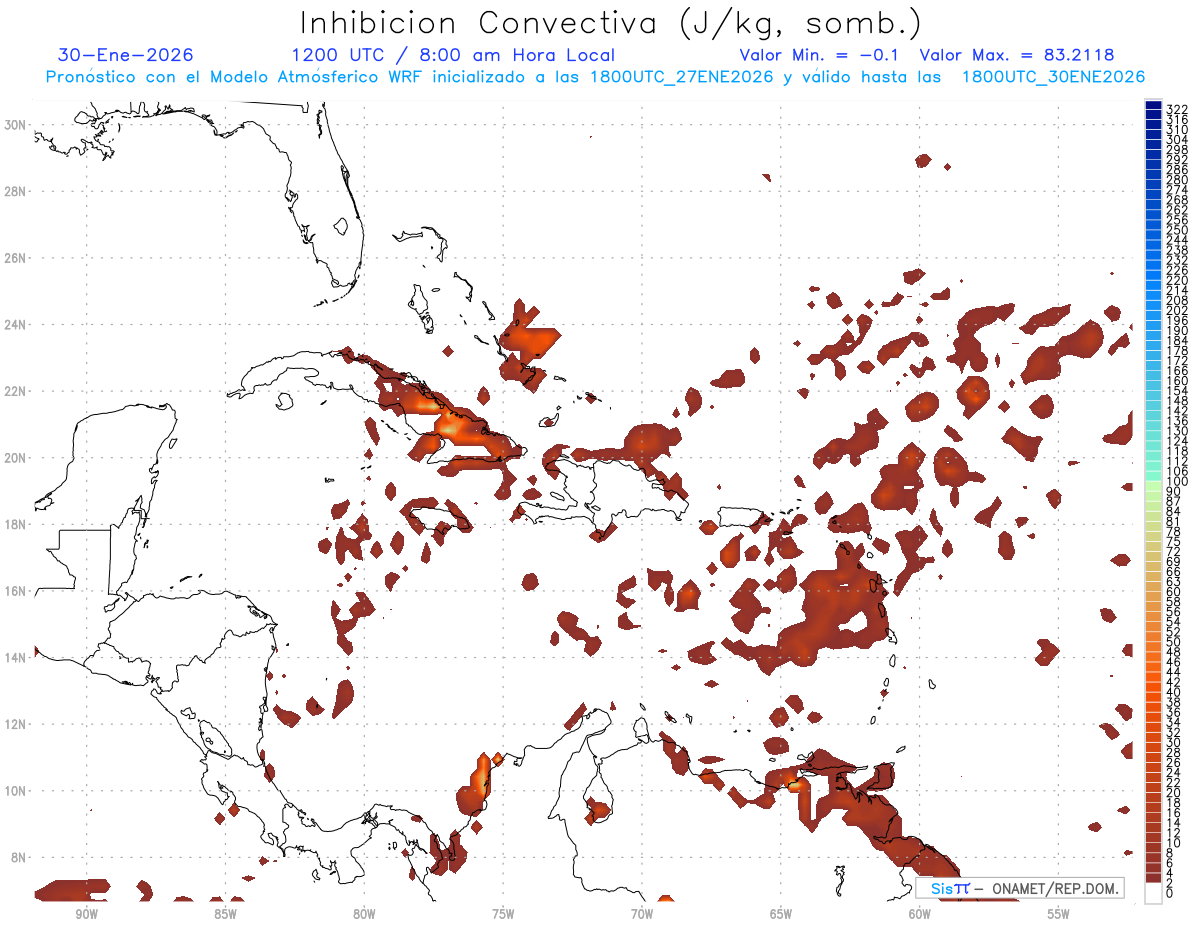
Task: Click the '322' color scale label
Action: pyautogui.click(x=1177, y=109)
